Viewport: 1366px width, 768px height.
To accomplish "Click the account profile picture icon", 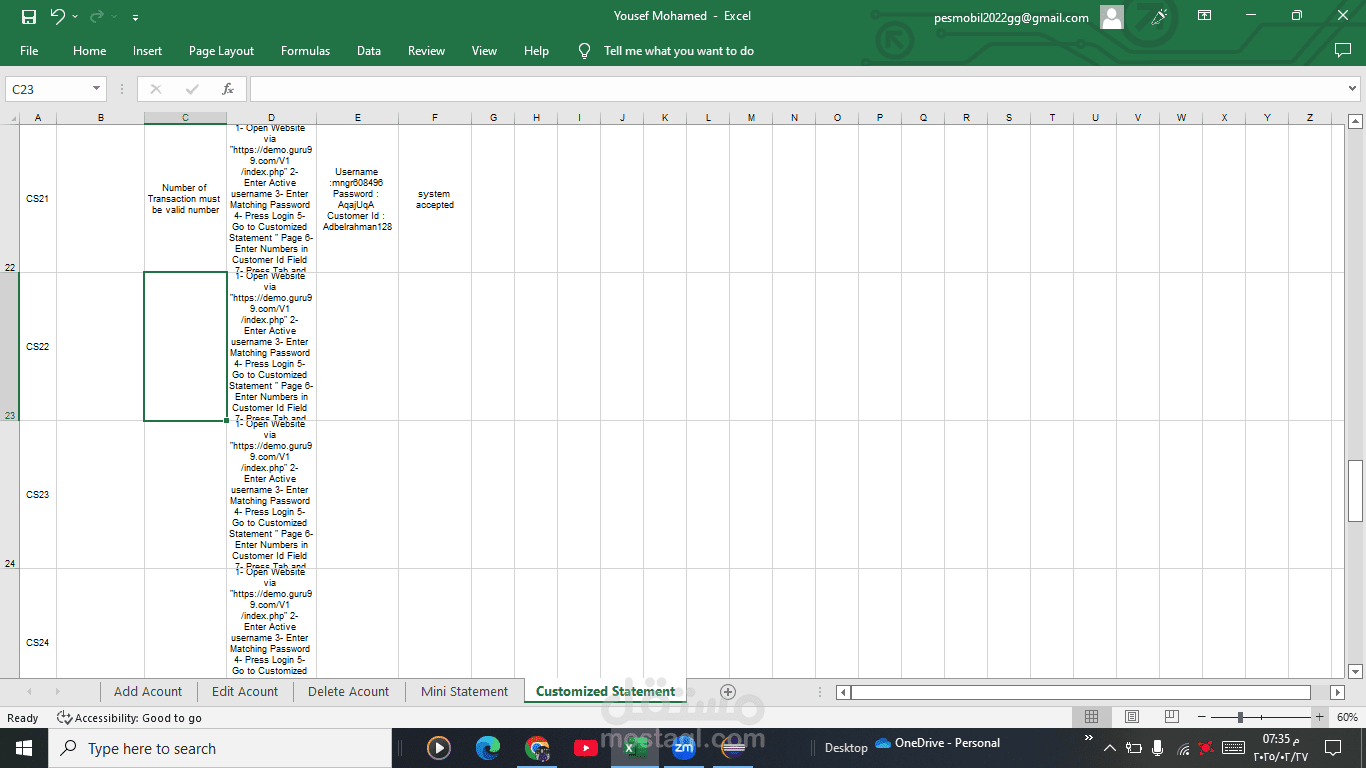I will [x=1111, y=17].
